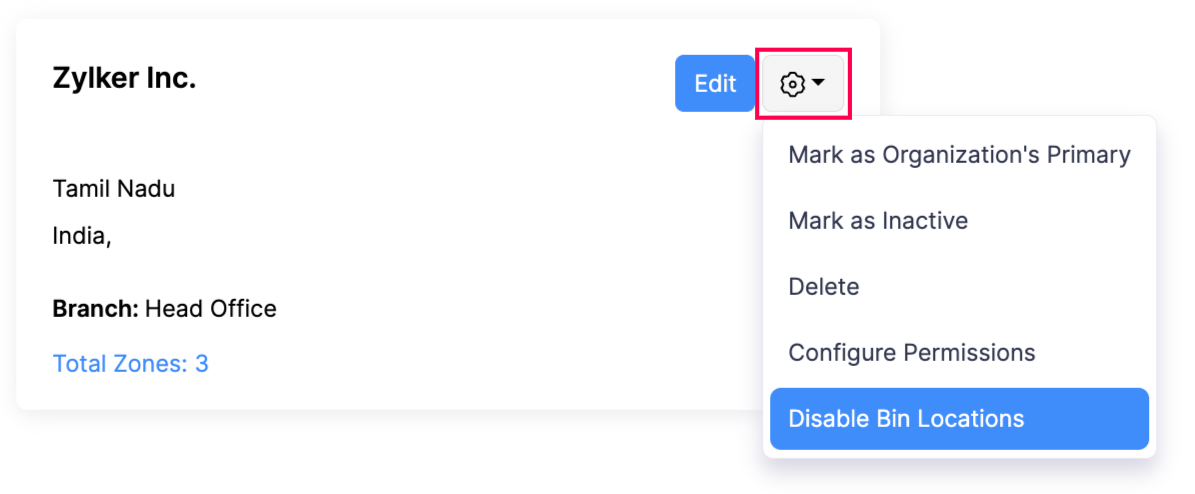Open the dropdown caret beside the gear

(x=819, y=84)
